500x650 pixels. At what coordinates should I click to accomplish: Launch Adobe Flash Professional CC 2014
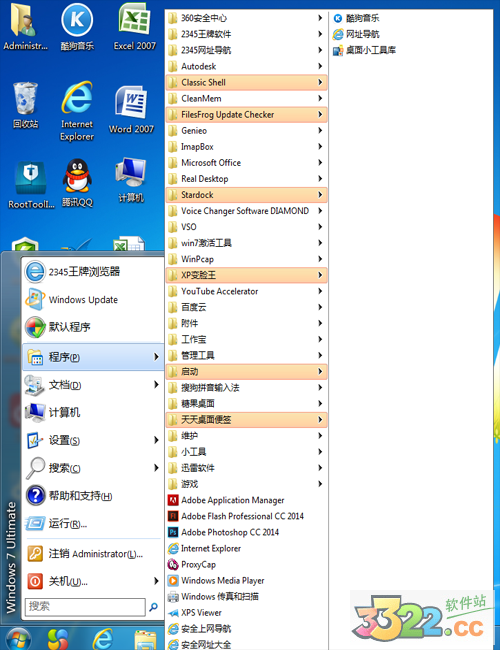247,516
